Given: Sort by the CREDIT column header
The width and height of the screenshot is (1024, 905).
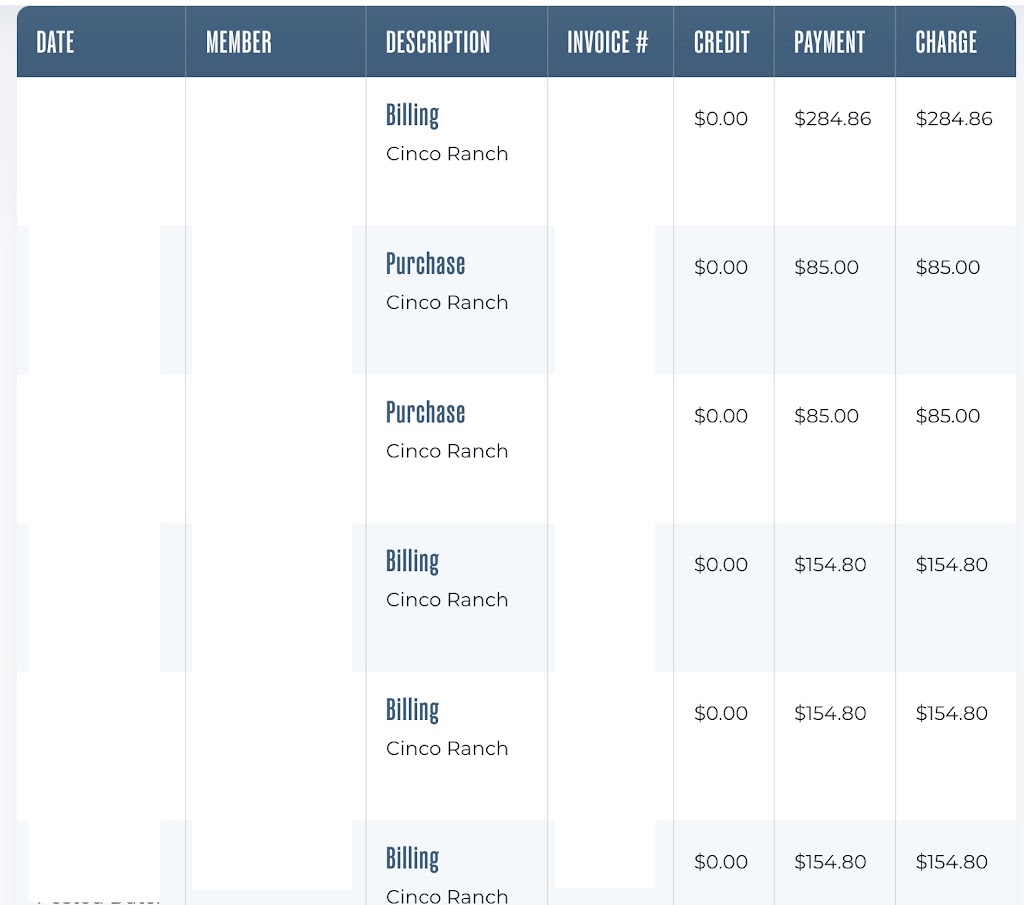Looking at the screenshot, I should click(721, 42).
